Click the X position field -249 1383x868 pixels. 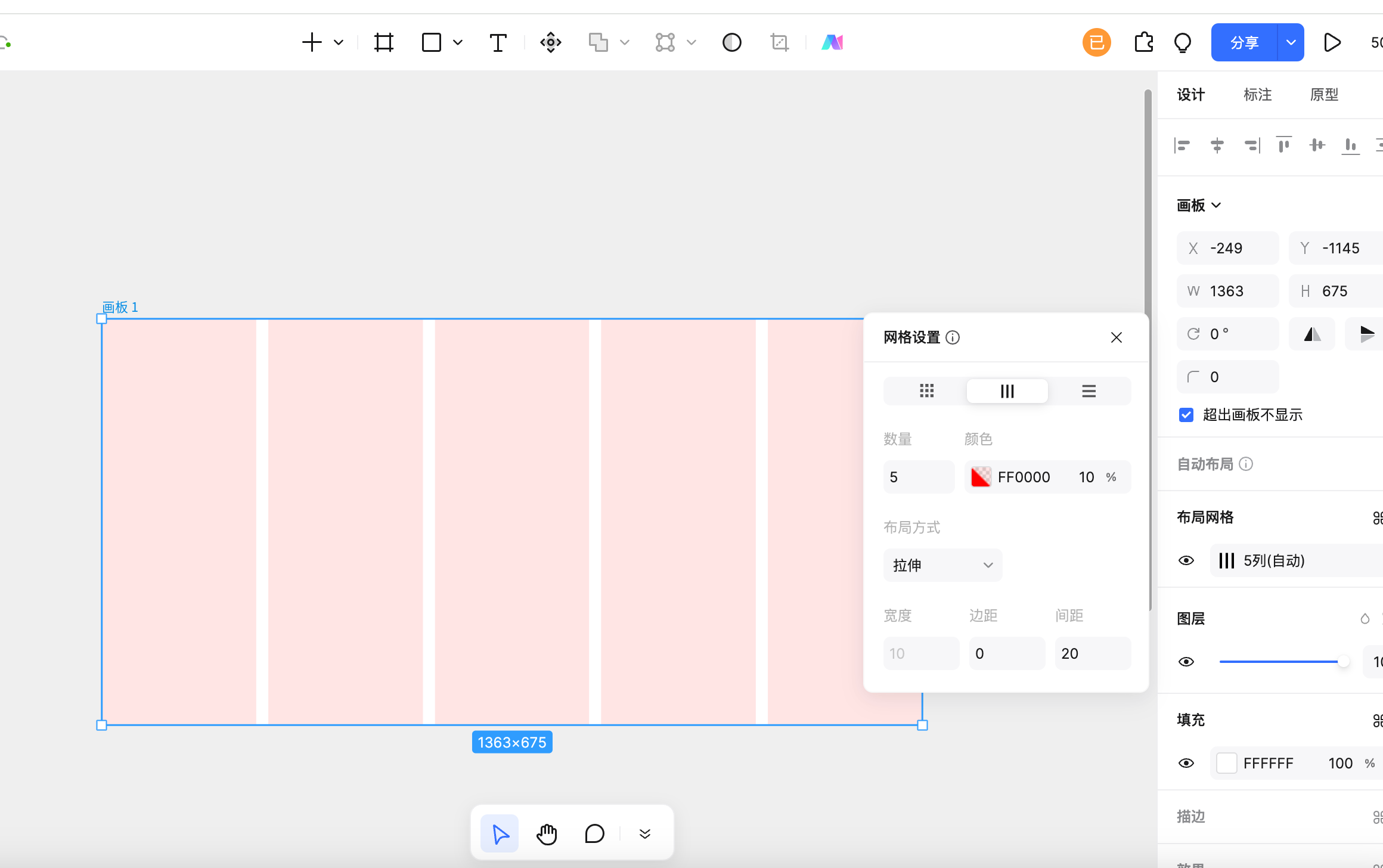coord(1228,248)
